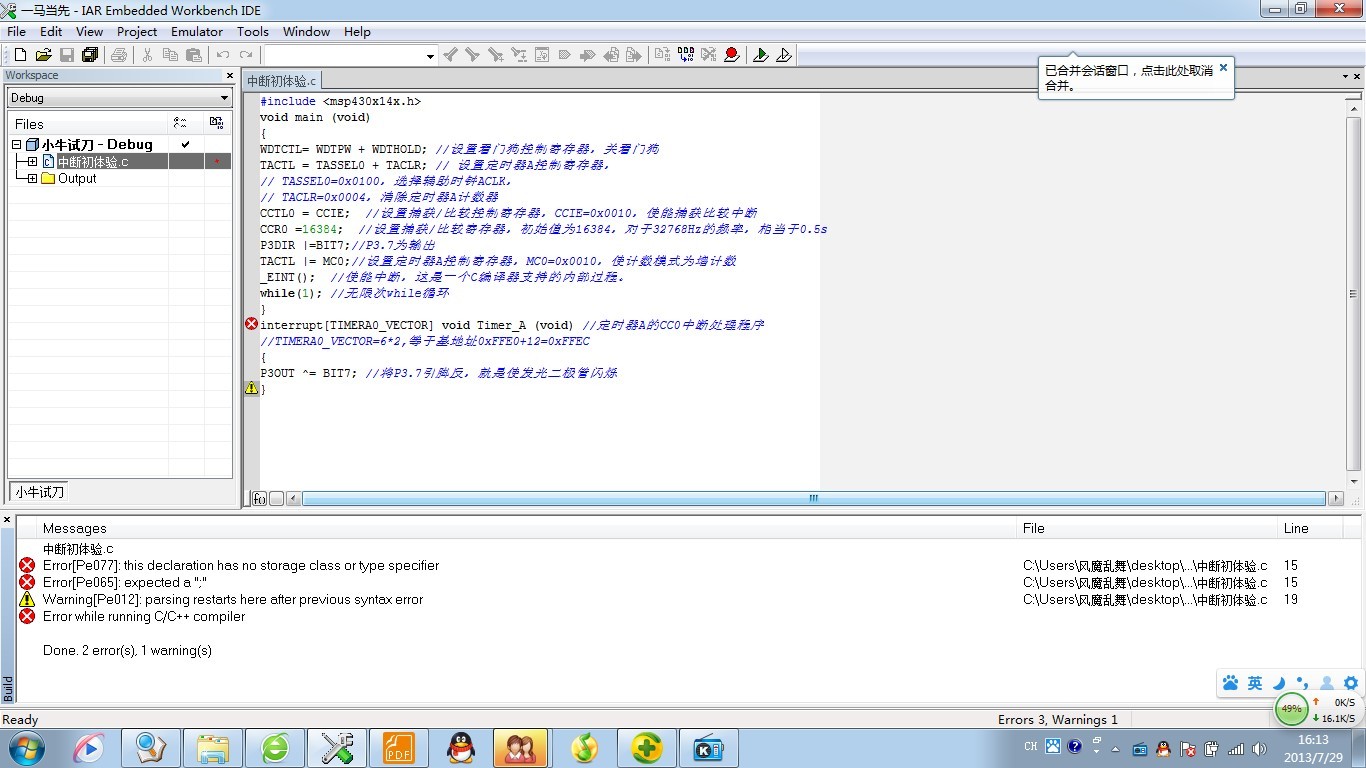Open the Project menu
This screenshot has width=1366, height=768.
[137, 32]
